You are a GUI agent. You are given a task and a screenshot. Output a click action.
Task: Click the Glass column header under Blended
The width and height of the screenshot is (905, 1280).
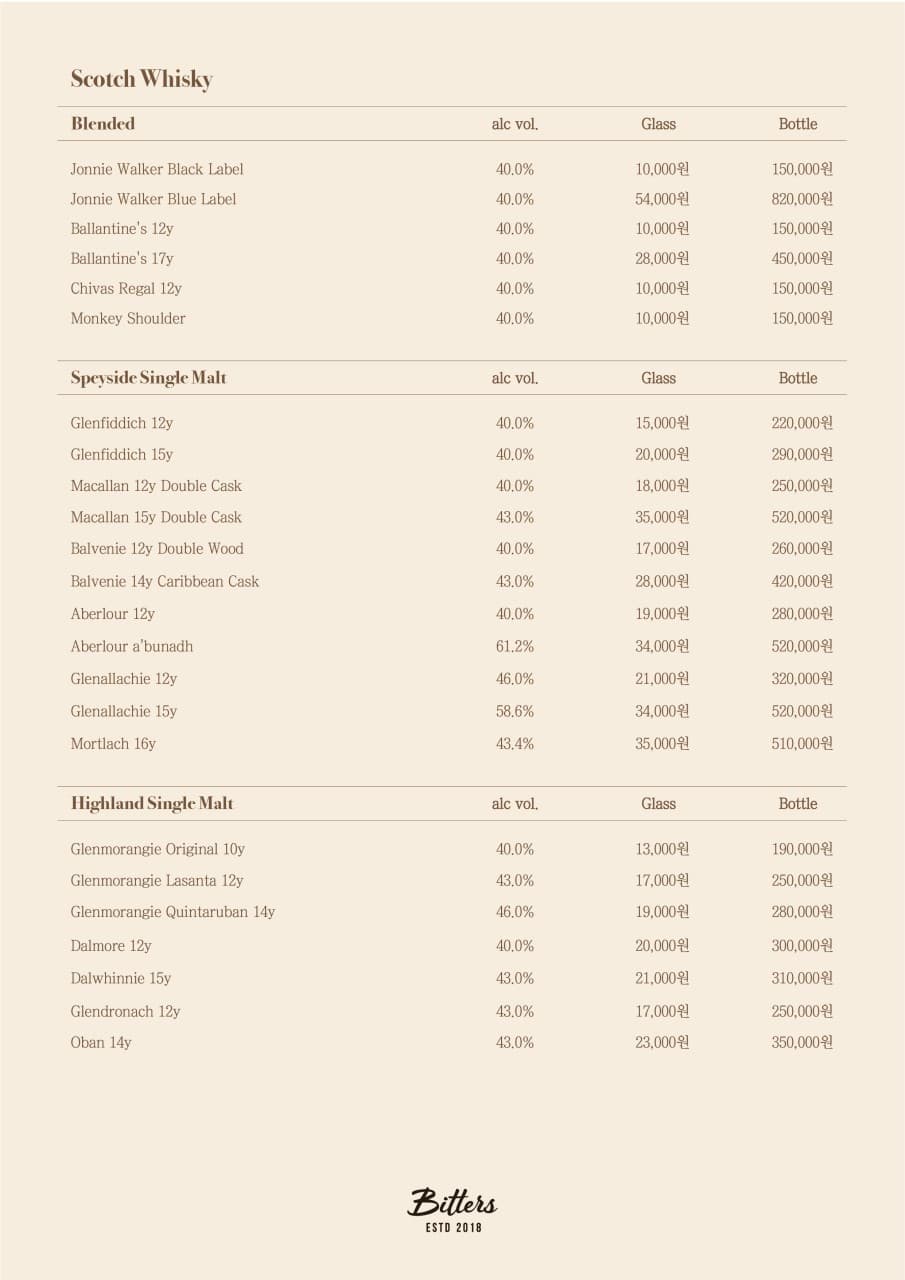click(x=659, y=124)
